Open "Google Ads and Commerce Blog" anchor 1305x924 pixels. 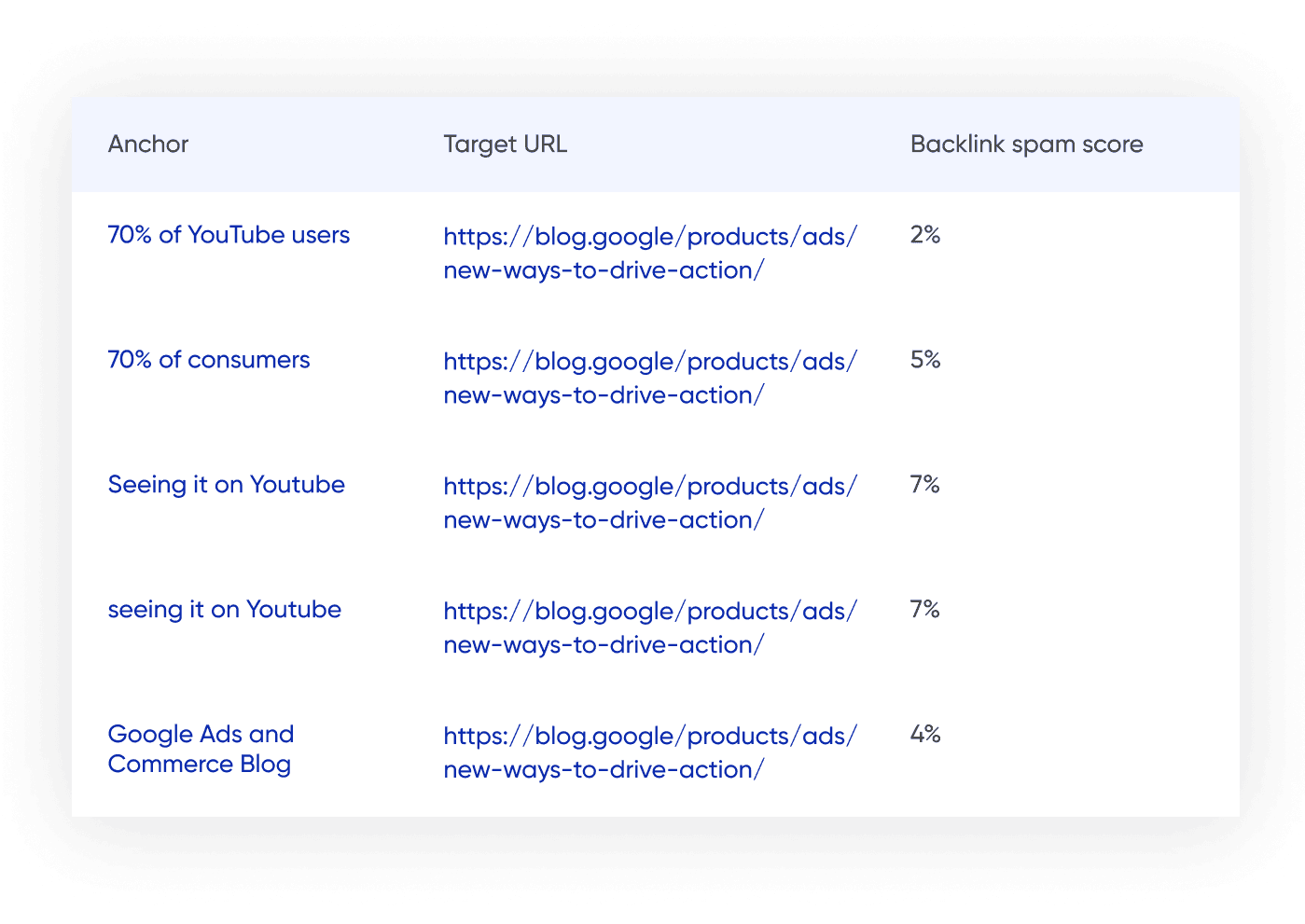(x=201, y=749)
